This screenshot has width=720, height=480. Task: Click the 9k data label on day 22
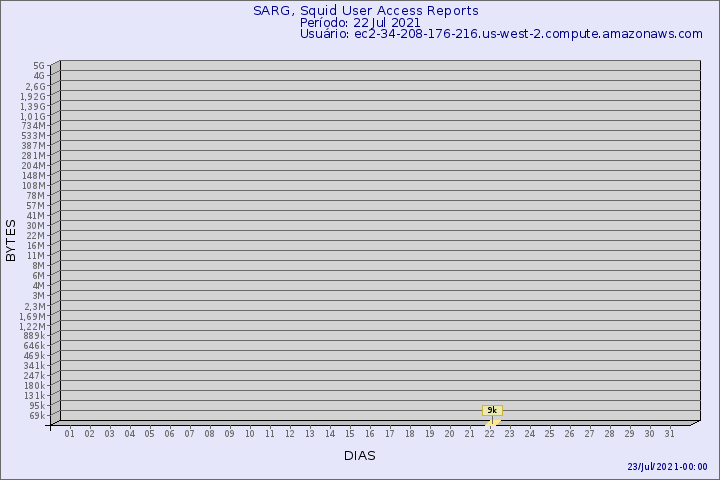tap(492, 410)
